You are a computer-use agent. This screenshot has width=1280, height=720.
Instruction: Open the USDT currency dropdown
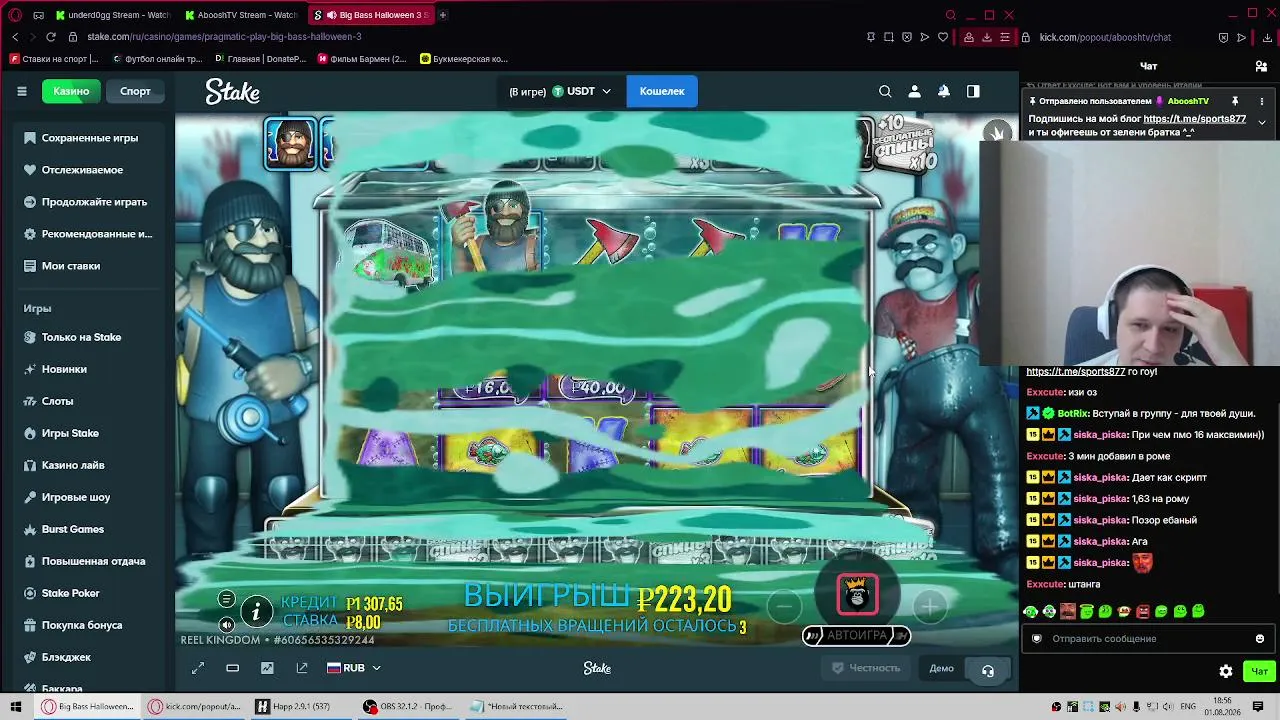[581, 91]
